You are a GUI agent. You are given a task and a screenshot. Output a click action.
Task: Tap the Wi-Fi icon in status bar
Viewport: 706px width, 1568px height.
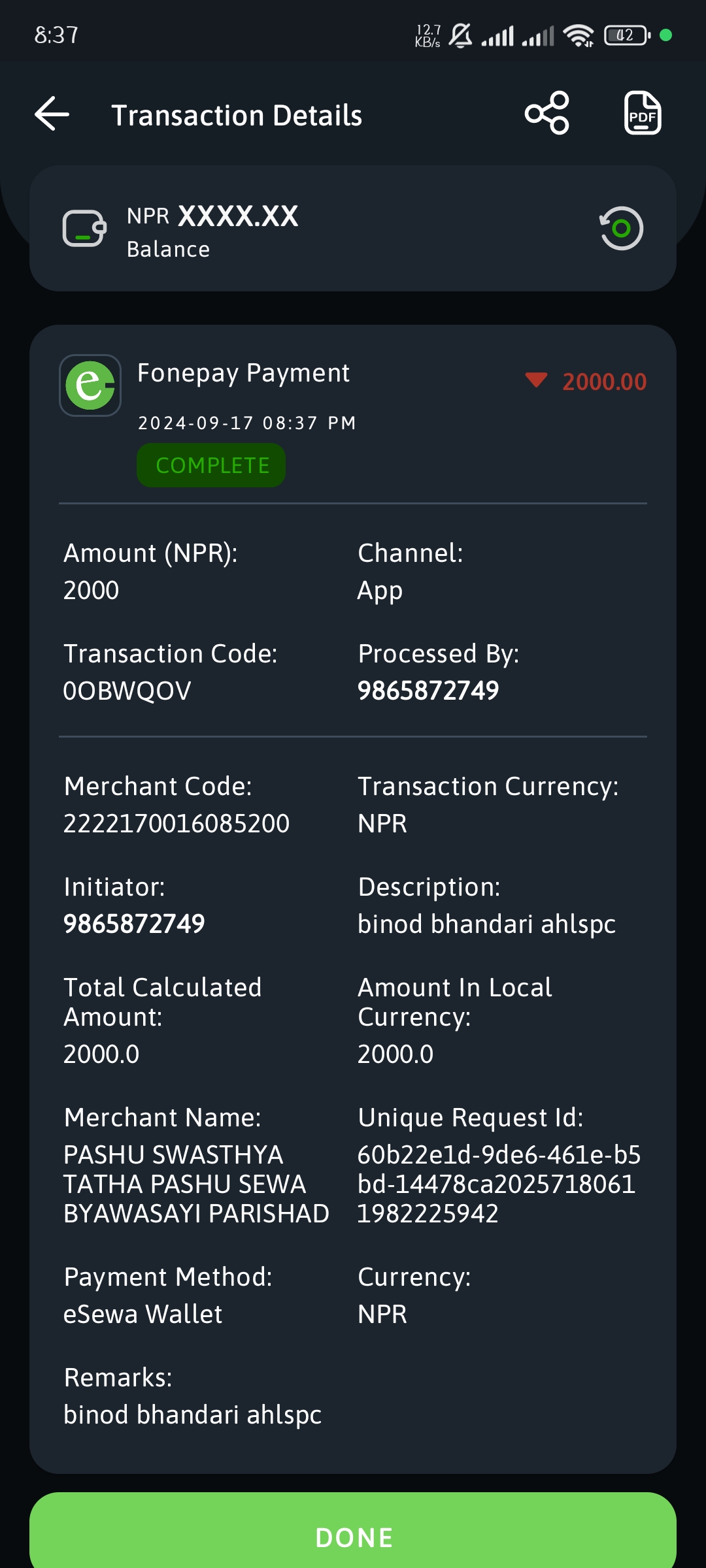click(x=579, y=35)
